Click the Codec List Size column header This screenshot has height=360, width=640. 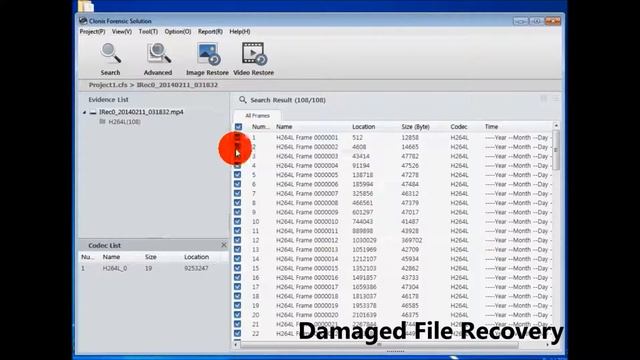(x=151, y=257)
